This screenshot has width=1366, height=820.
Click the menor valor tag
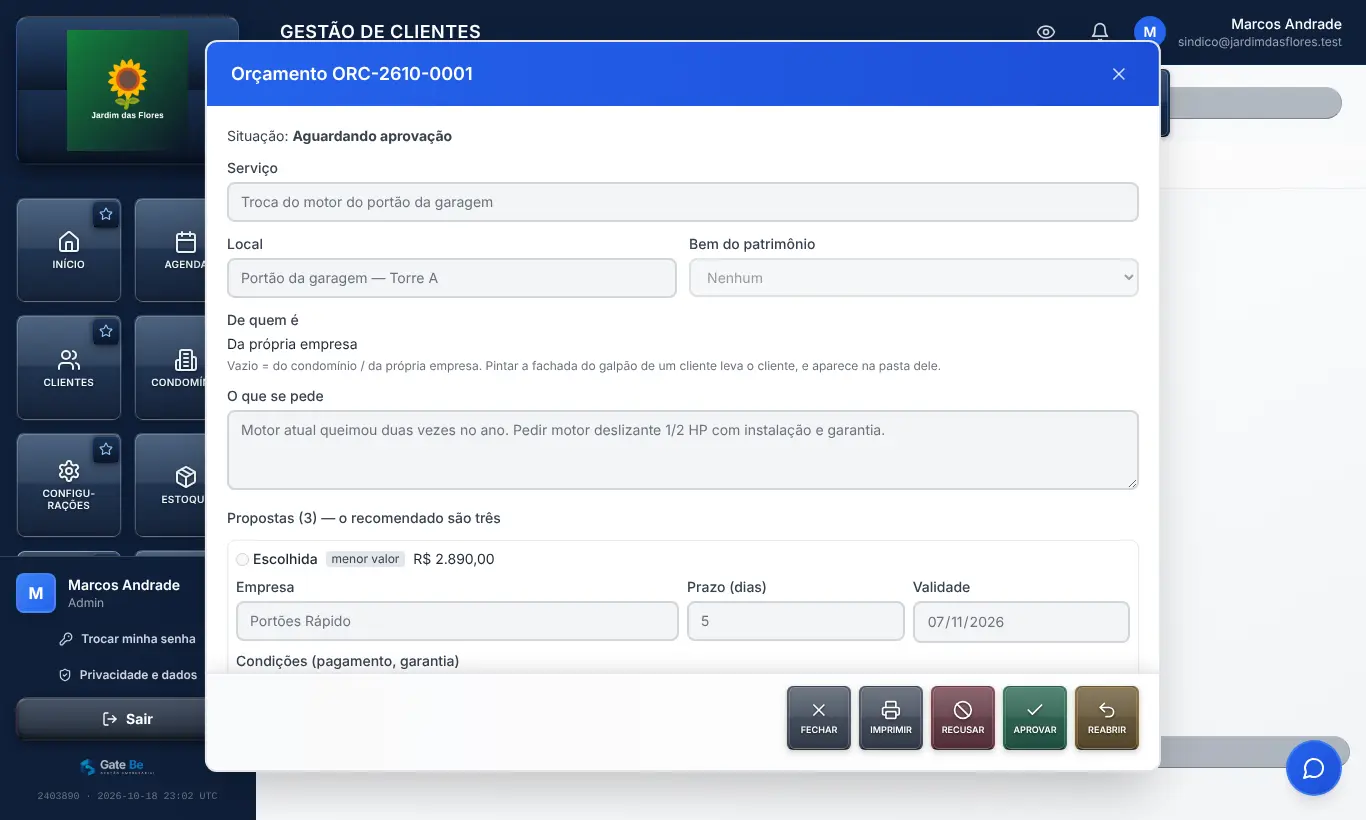(x=365, y=559)
